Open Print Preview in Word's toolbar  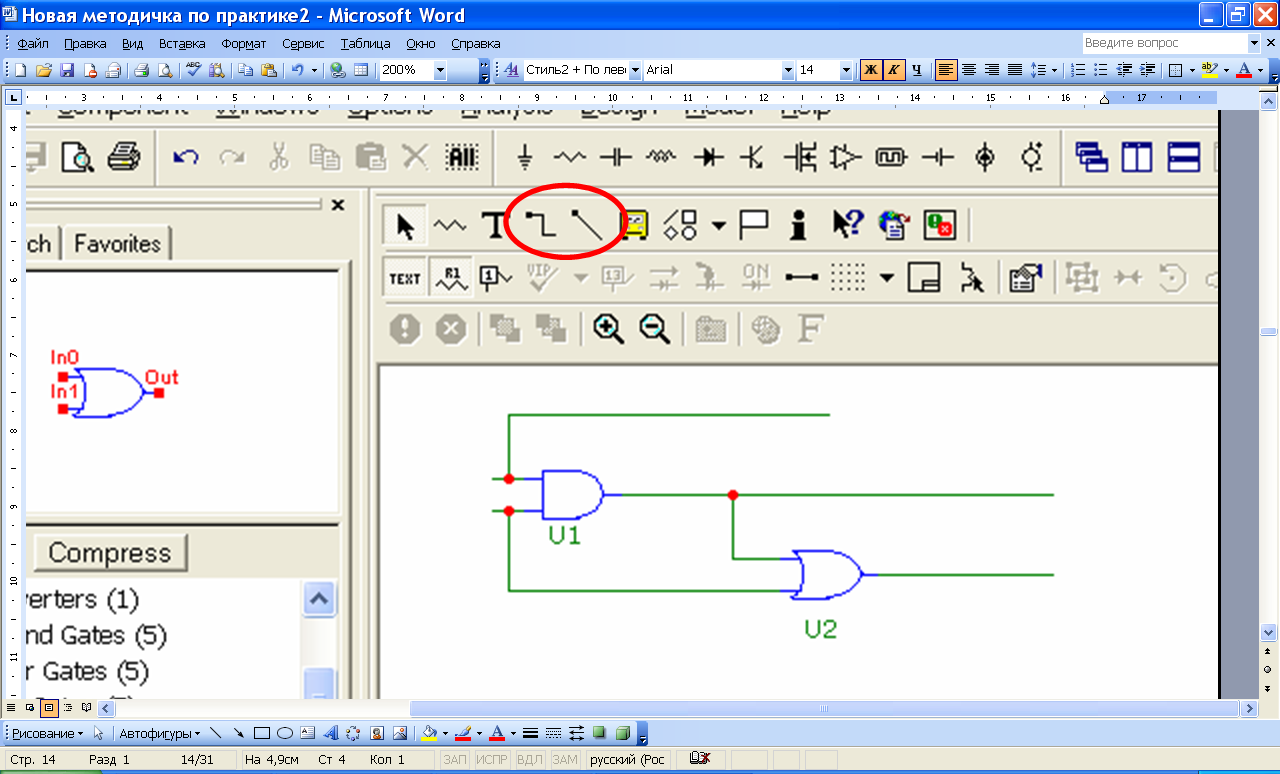164,70
